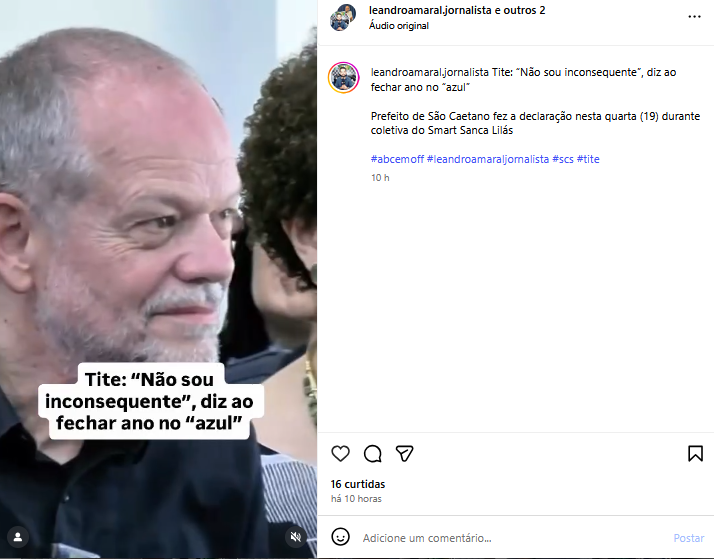Open the #abcemoff hashtag
714x559 pixels.
coord(397,159)
